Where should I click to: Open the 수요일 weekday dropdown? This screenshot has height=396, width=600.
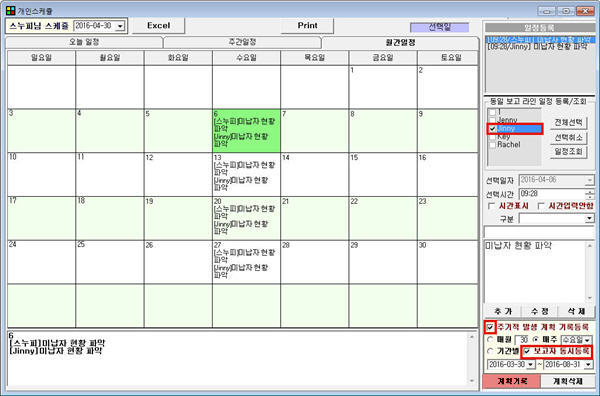click(x=587, y=340)
